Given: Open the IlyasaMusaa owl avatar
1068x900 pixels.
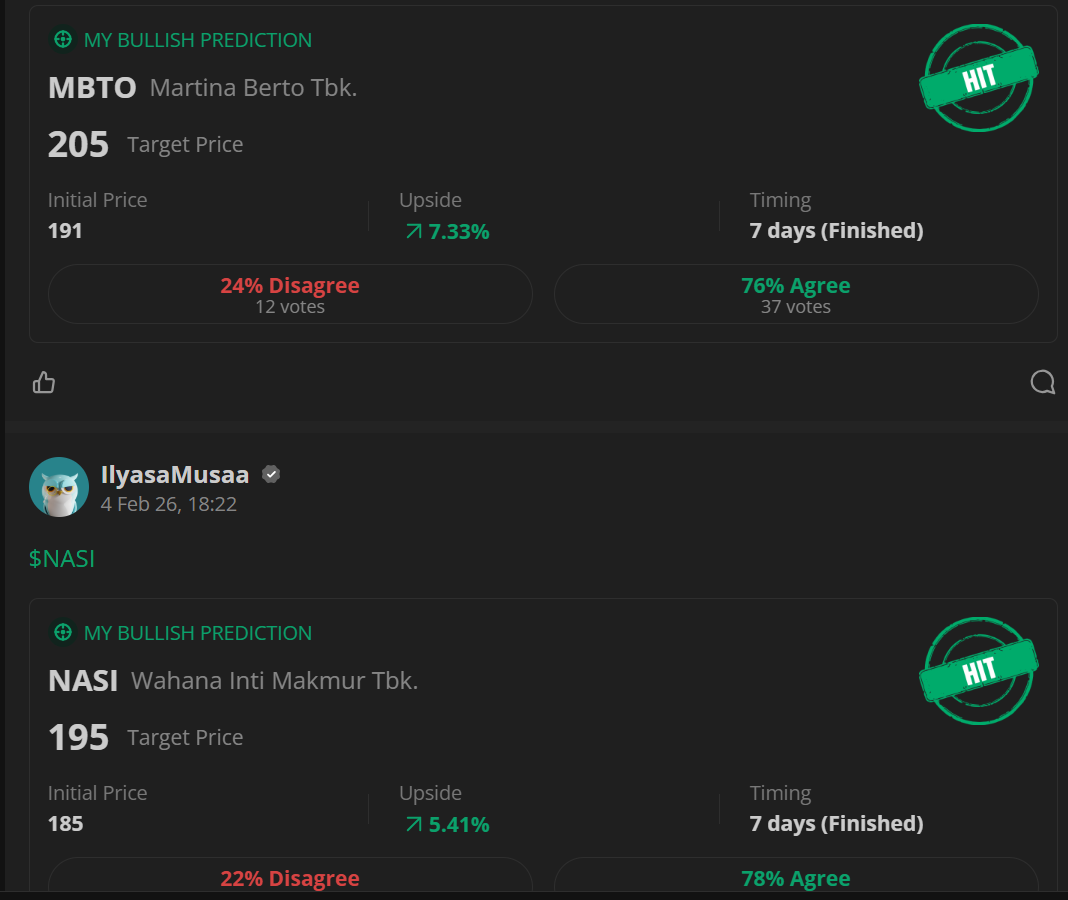Looking at the screenshot, I should (x=59, y=487).
